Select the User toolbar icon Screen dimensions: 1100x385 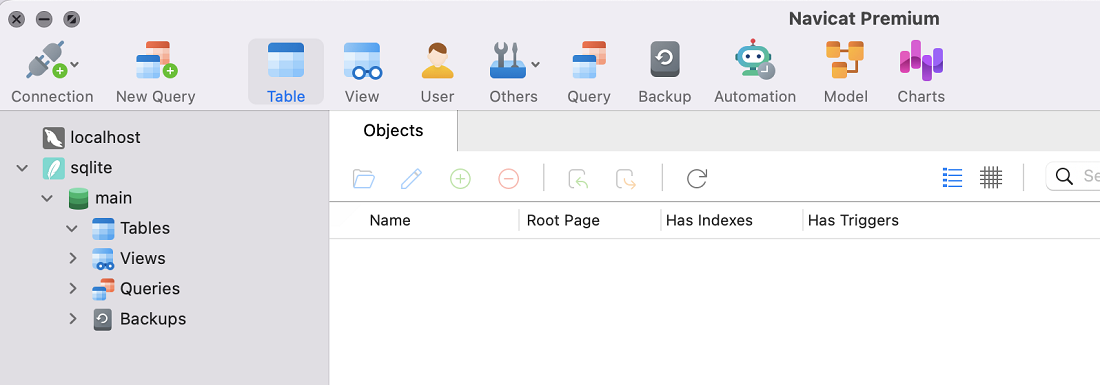437,60
